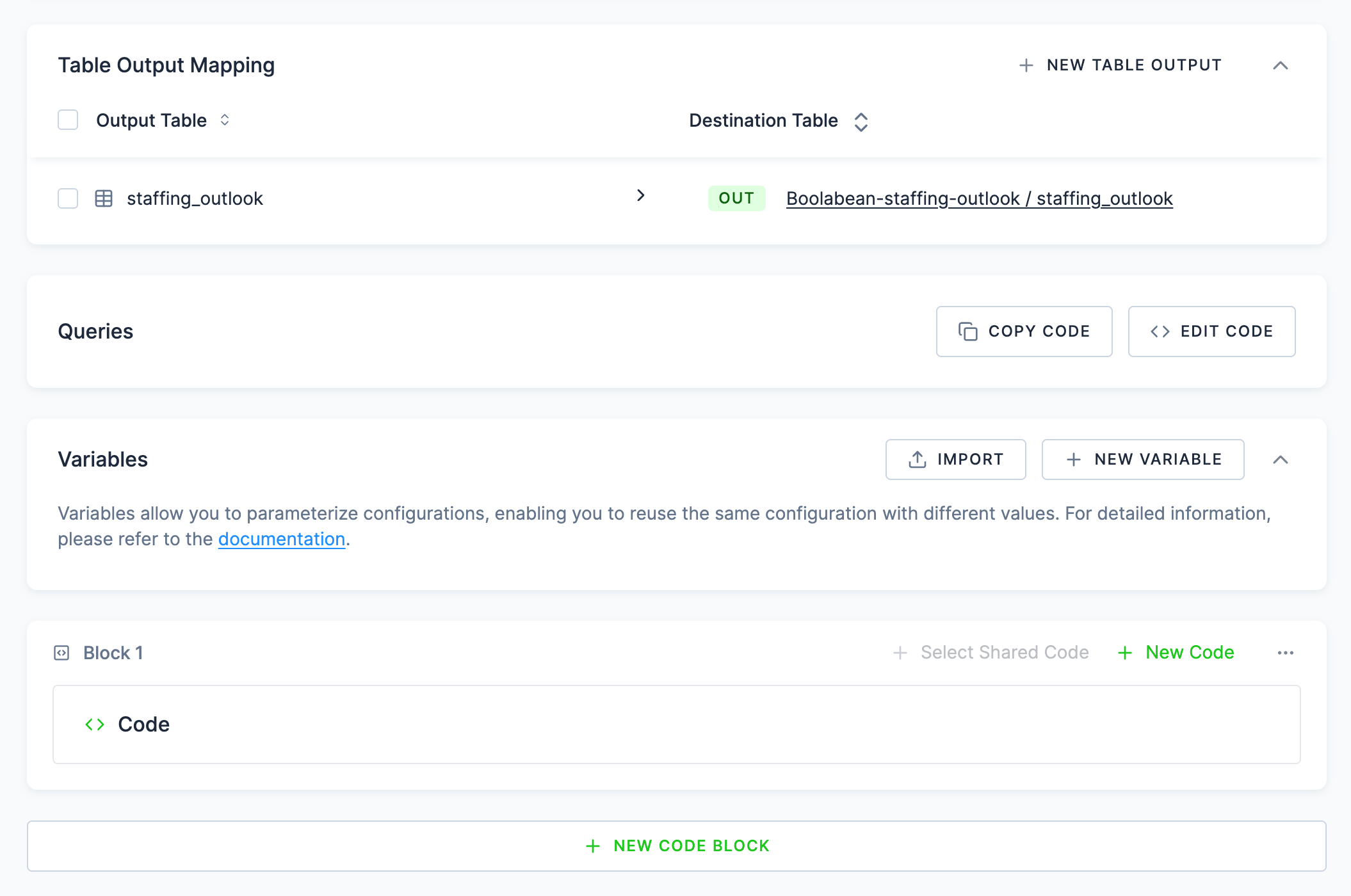1351x896 pixels.
Task: Click the Variables section heading
Action: [102, 460]
